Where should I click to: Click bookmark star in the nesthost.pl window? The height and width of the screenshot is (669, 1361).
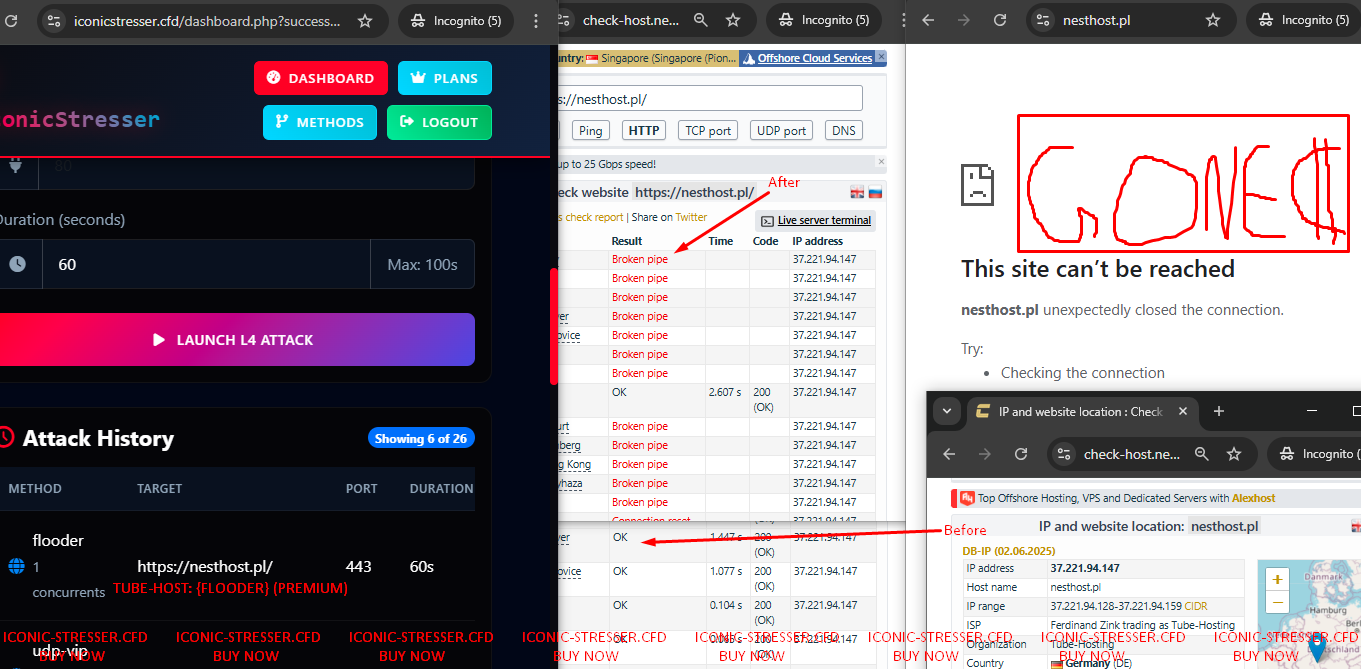(x=1213, y=20)
